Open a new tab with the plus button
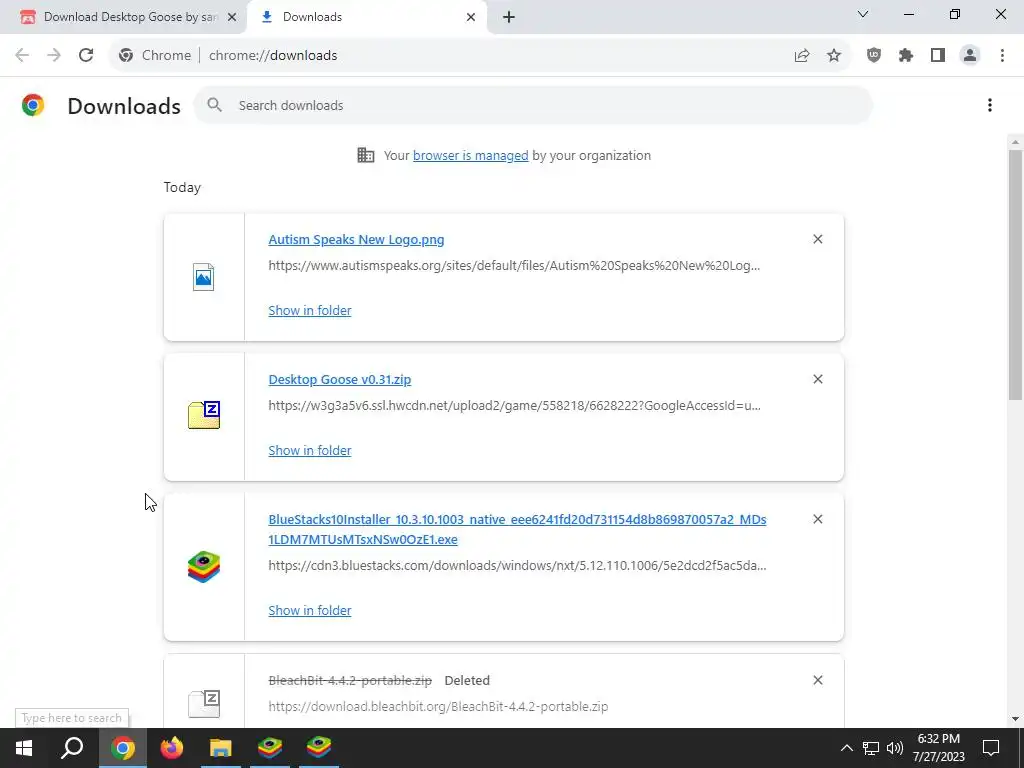This screenshot has height=768, width=1024. [509, 17]
